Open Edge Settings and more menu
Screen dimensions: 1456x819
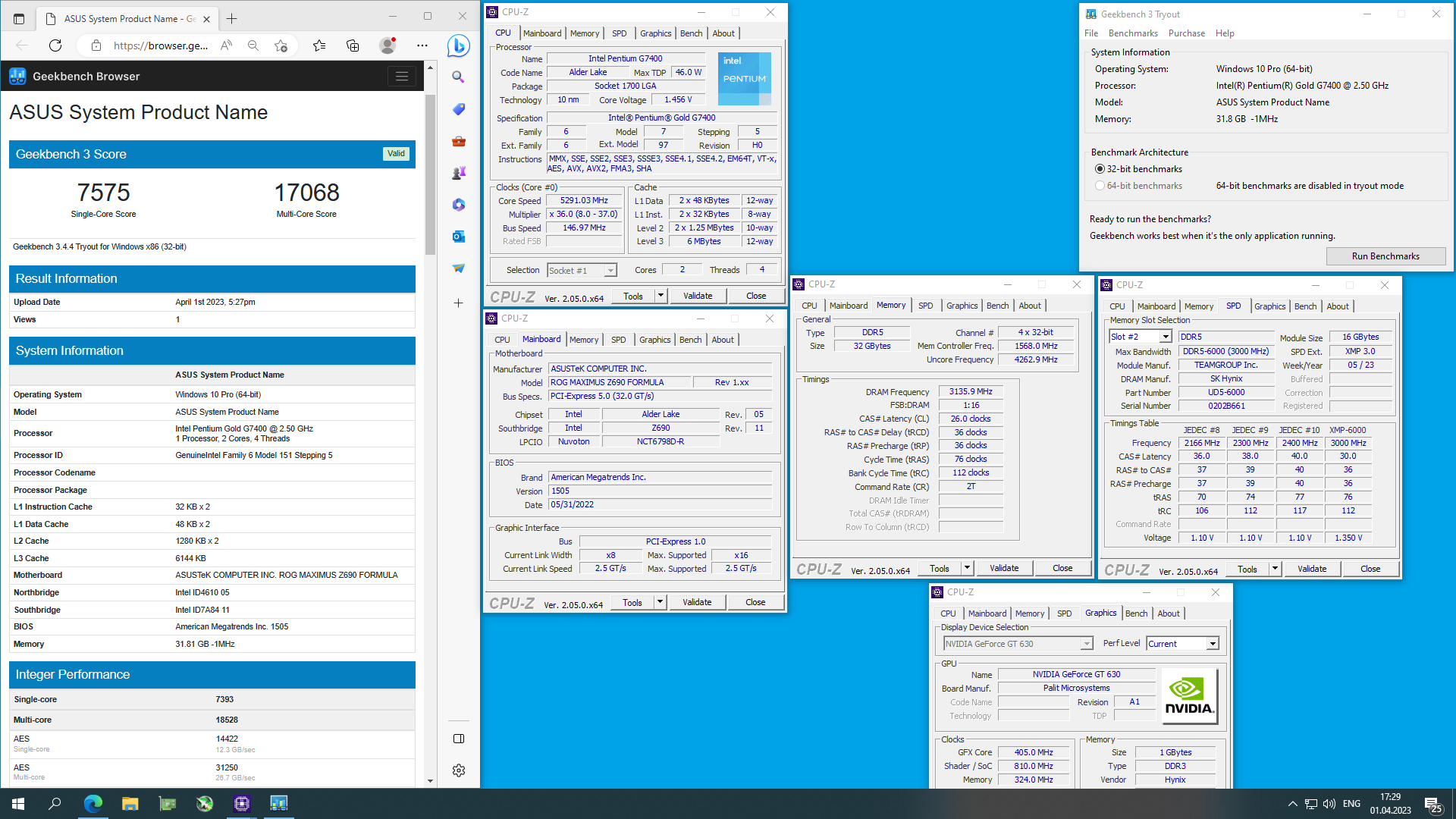(422, 45)
